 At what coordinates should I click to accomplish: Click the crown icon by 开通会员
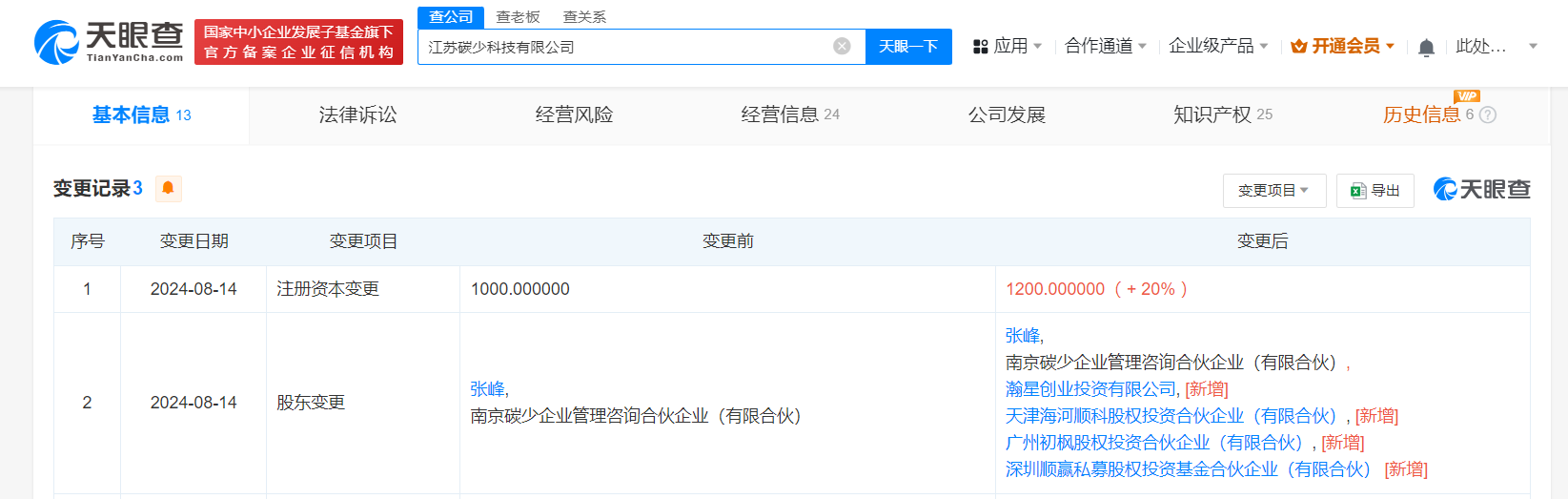(1298, 47)
